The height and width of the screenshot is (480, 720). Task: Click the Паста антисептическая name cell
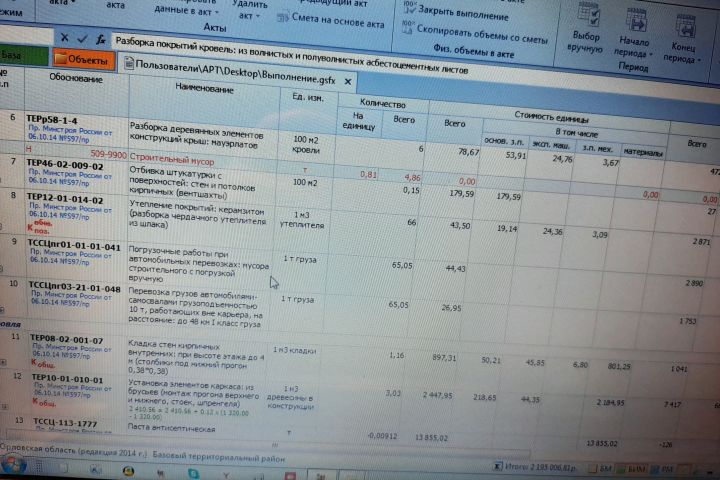(x=171, y=428)
